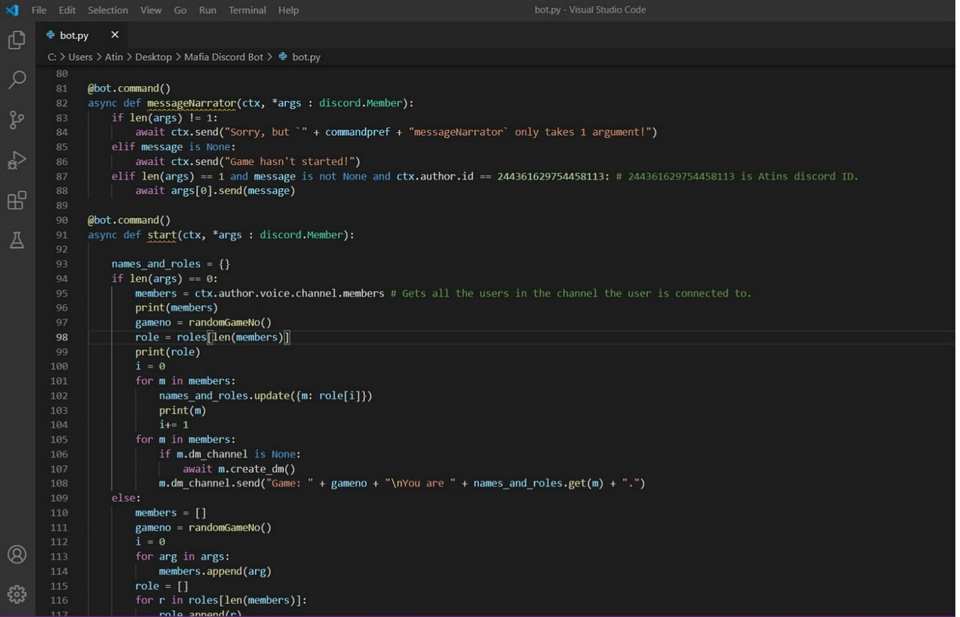Click line number 109 in gutter
Image resolution: width=960 pixels, height=617 pixels.
(59, 498)
